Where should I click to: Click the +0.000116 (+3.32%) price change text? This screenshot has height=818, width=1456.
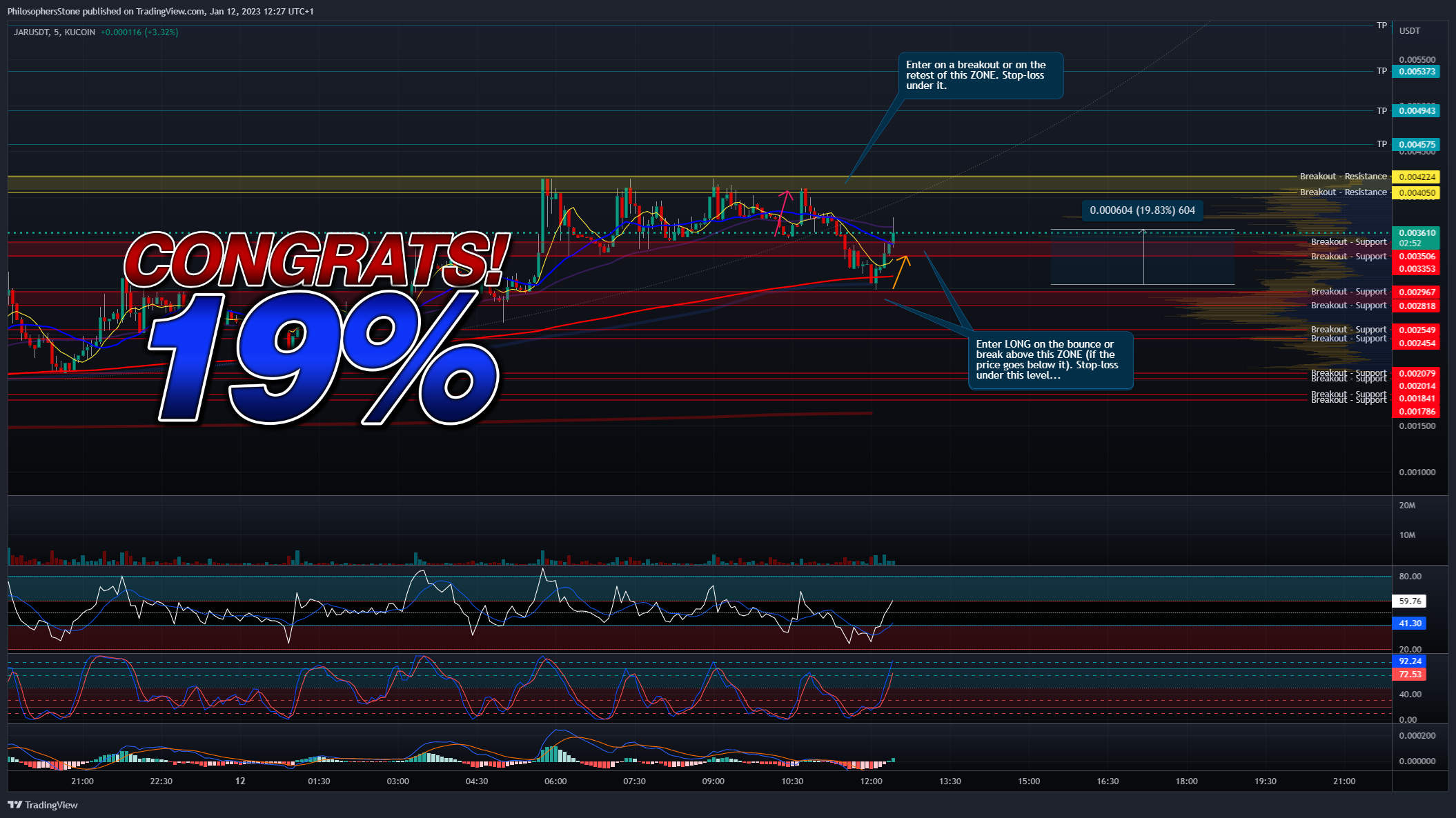point(139,32)
